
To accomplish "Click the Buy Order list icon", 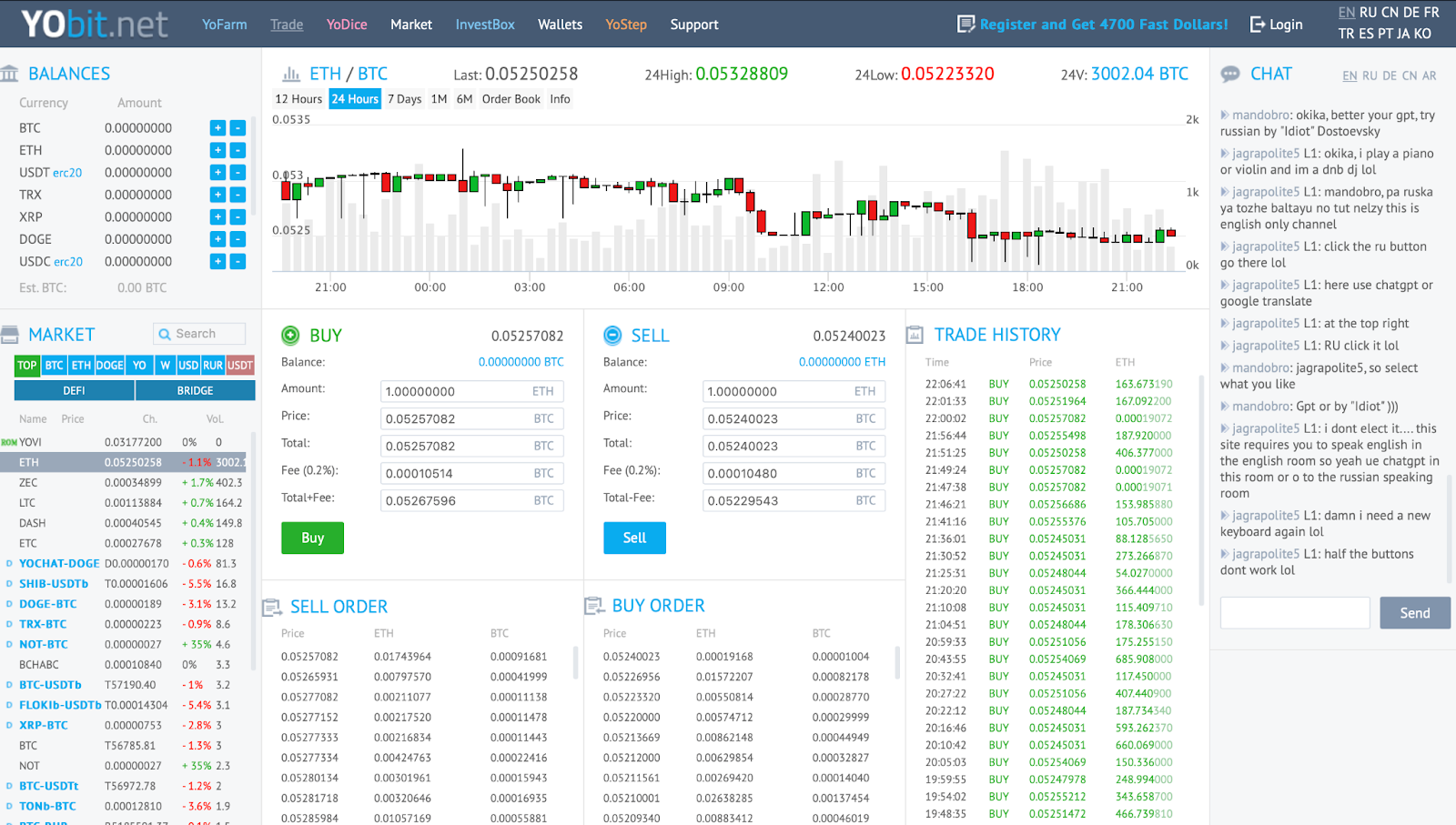I will point(593,606).
